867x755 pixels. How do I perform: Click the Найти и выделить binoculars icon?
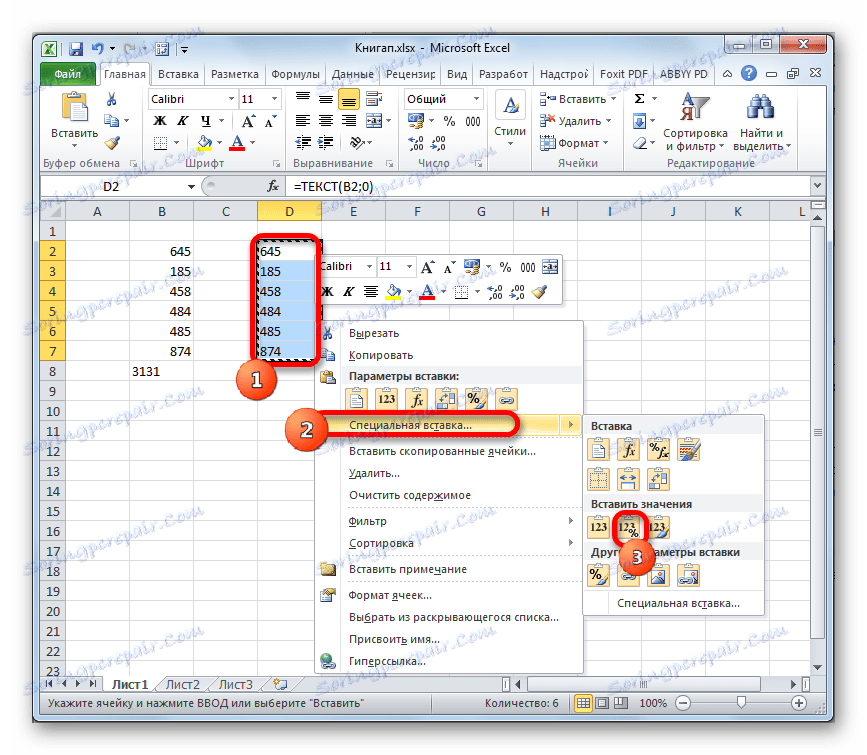(x=760, y=107)
